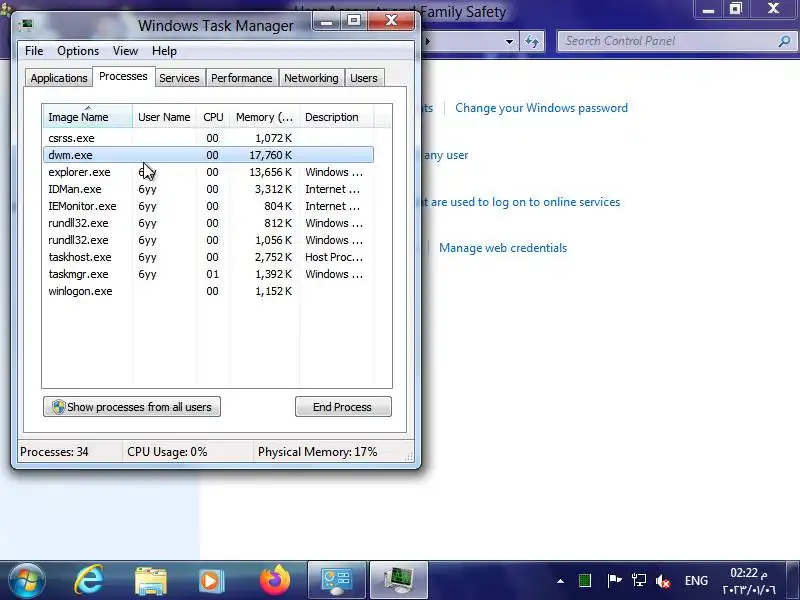
Task: Click the Search Control Panel field
Action: pyautogui.click(x=676, y=41)
